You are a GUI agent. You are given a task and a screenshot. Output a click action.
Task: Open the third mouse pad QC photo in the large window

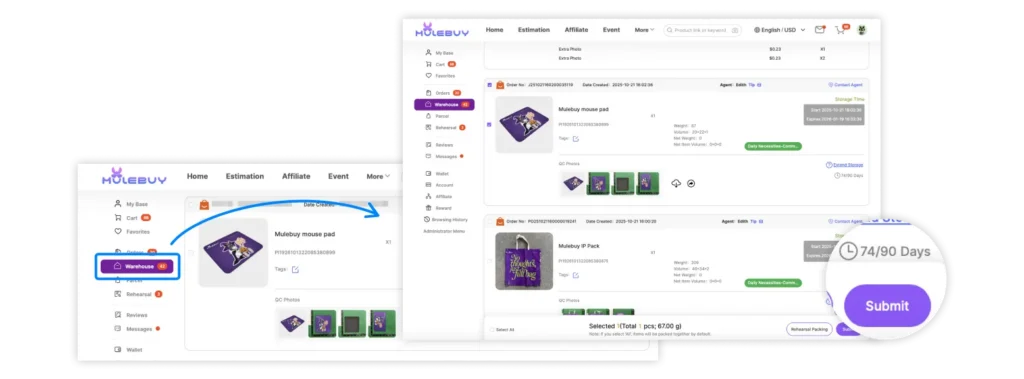pyautogui.click(x=622, y=184)
